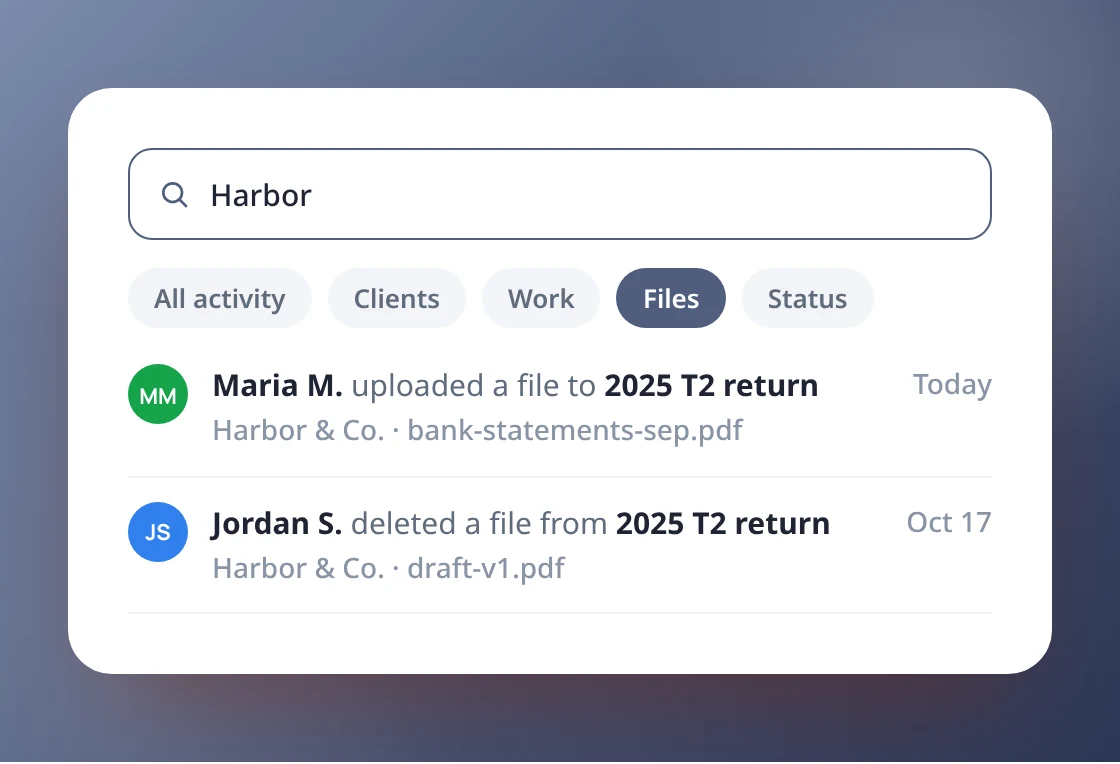This screenshot has height=764, width=1120.
Task: Click the blue JS avatar
Action: (x=158, y=532)
